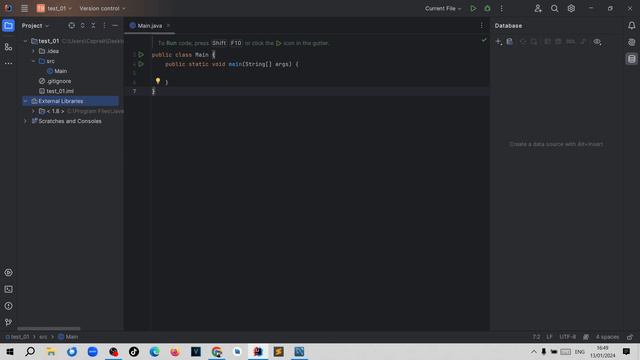The image size is (640, 360).
Task: Toggle read-only lock in status bar
Action: coord(630,337)
